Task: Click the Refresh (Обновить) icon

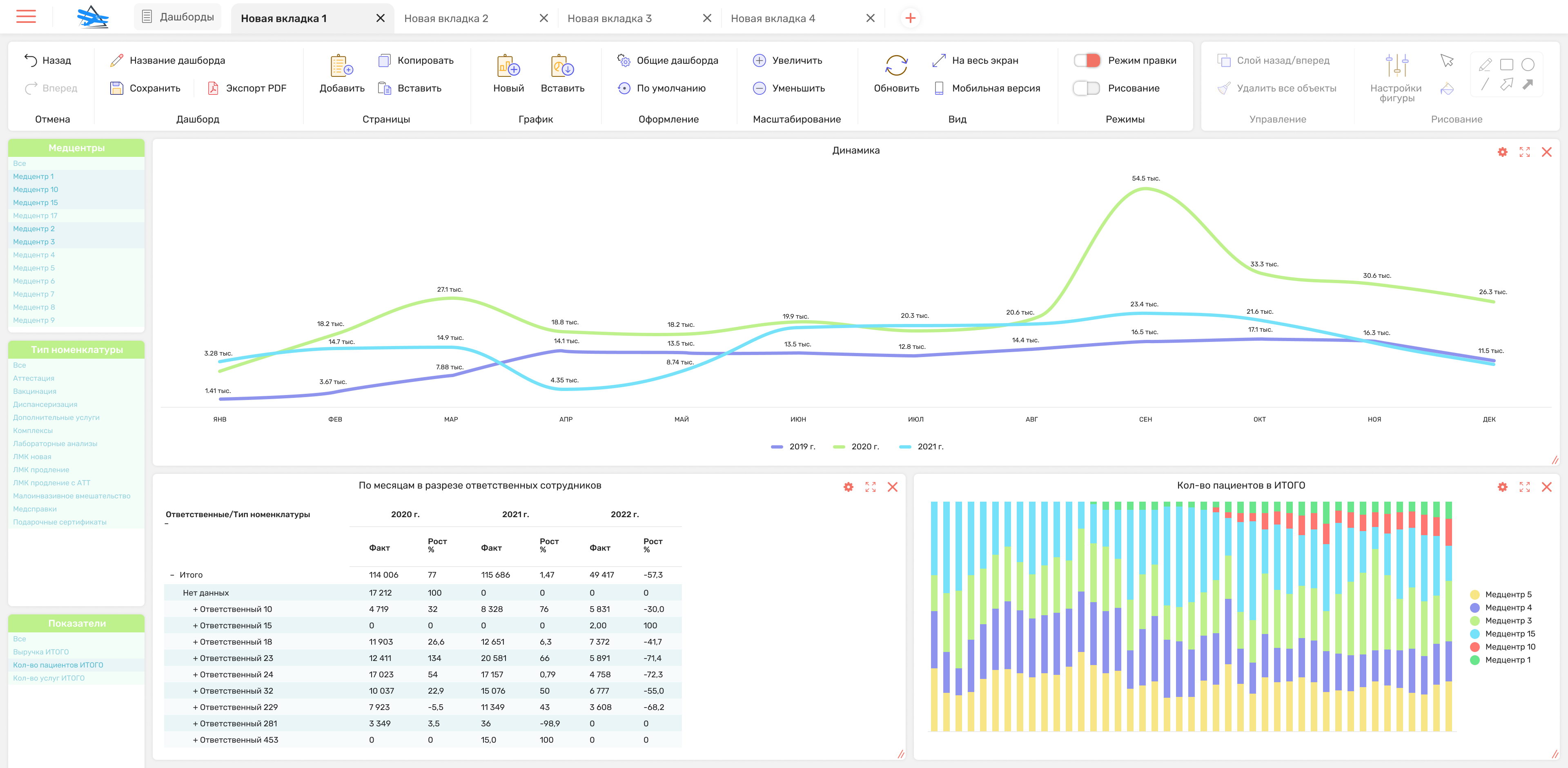Action: coord(896,66)
